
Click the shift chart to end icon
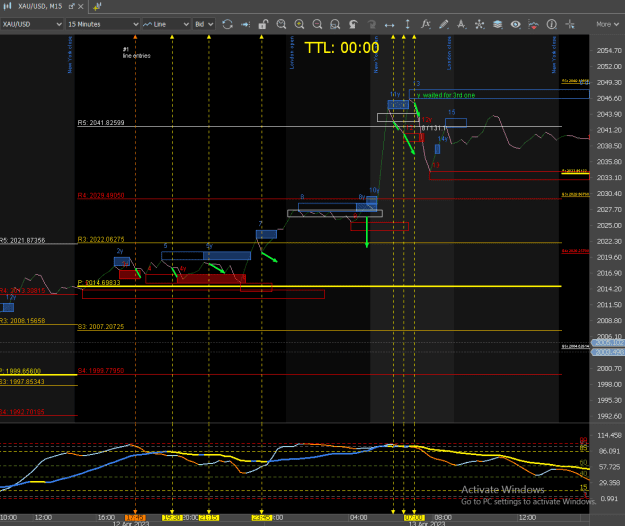click(246, 24)
